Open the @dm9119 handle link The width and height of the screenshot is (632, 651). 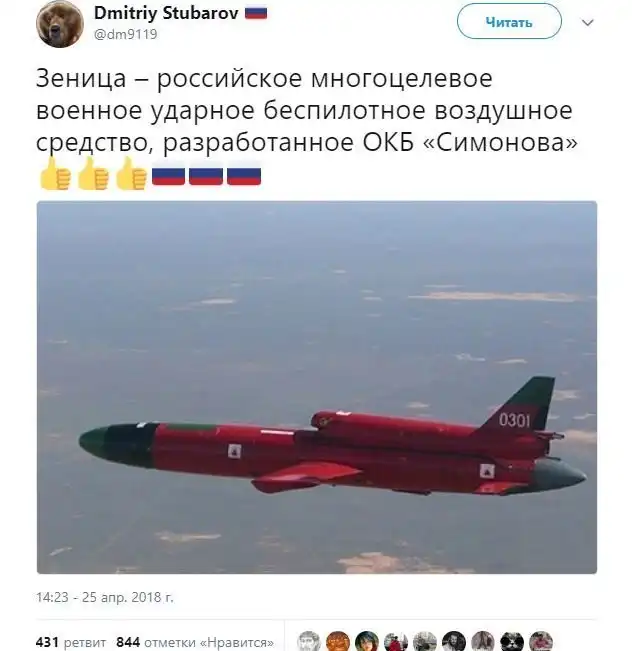coord(126,34)
